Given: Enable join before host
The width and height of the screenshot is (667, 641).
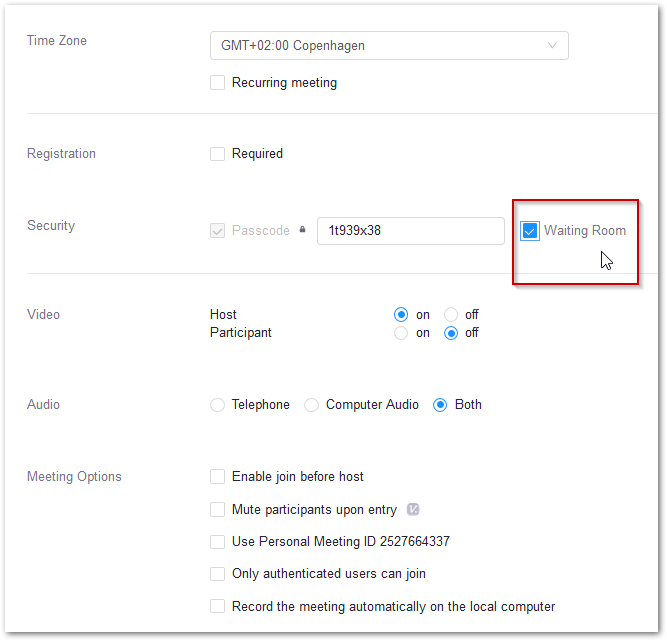Looking at the screenshot, I should coord(217,477).
